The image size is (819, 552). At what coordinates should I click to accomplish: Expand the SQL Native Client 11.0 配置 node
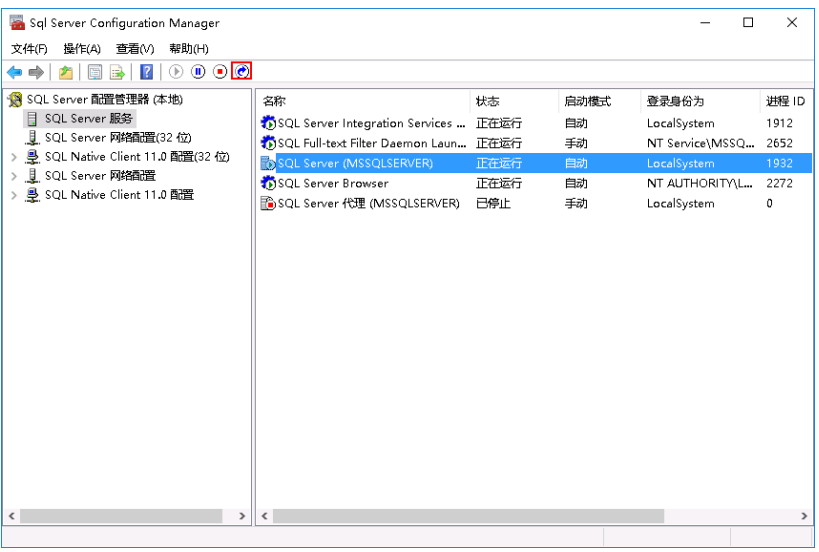coord(14,195)
